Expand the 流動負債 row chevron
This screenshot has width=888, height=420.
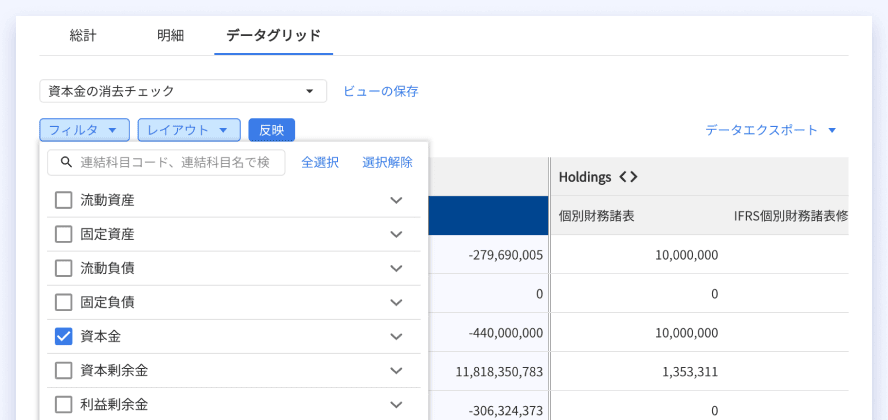(x=396, y=268)
